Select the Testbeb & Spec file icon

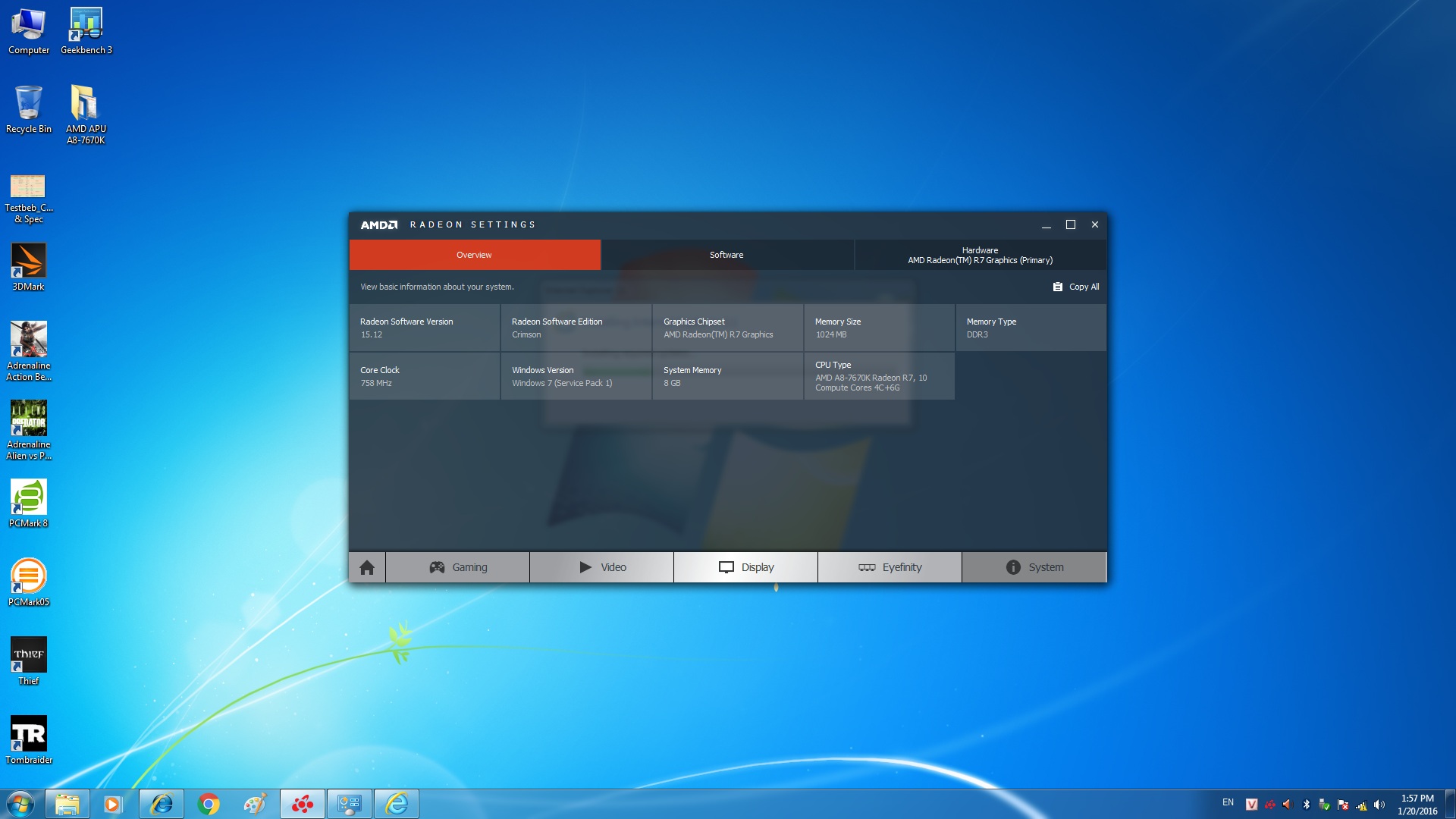[29, 199]
